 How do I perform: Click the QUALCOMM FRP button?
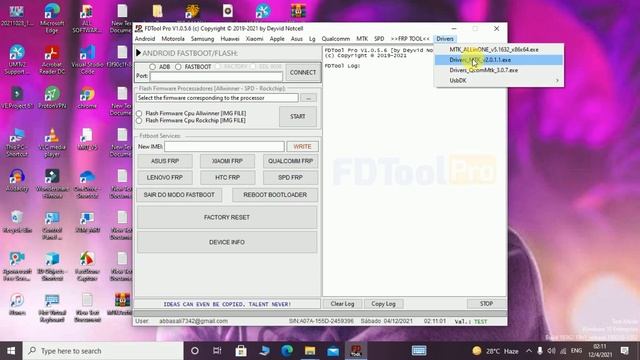tap(290, 161)
